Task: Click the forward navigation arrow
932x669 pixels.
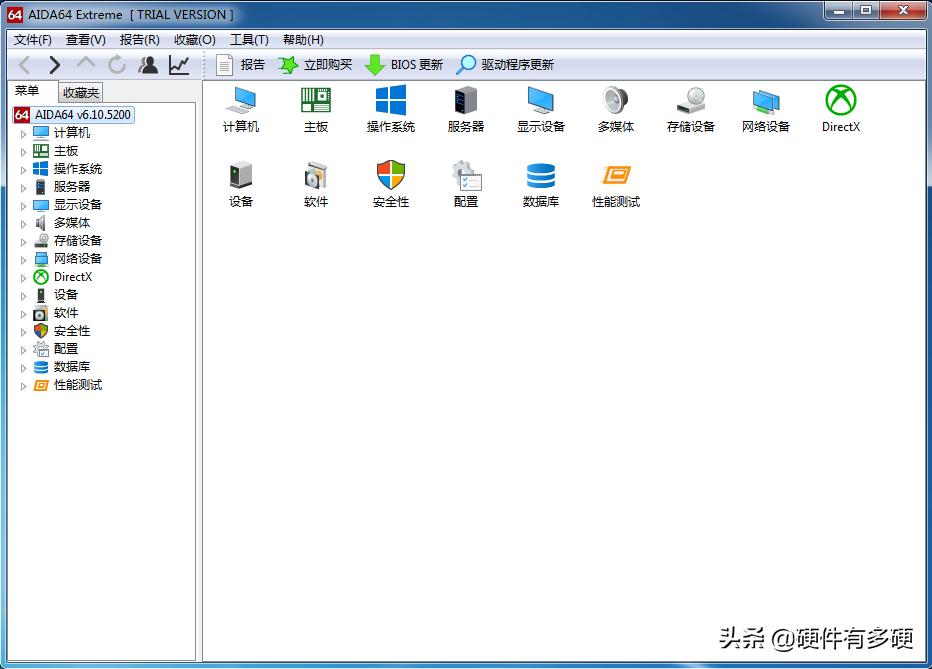Action: 55,64
